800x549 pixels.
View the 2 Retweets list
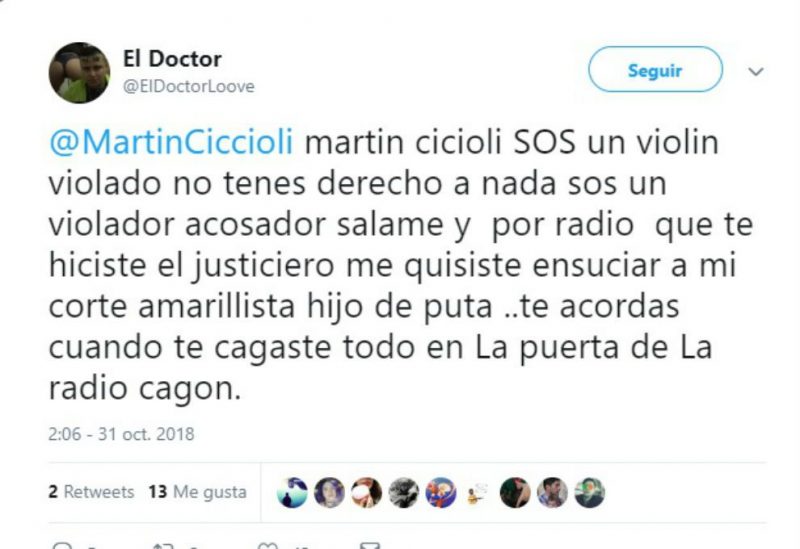91,492
